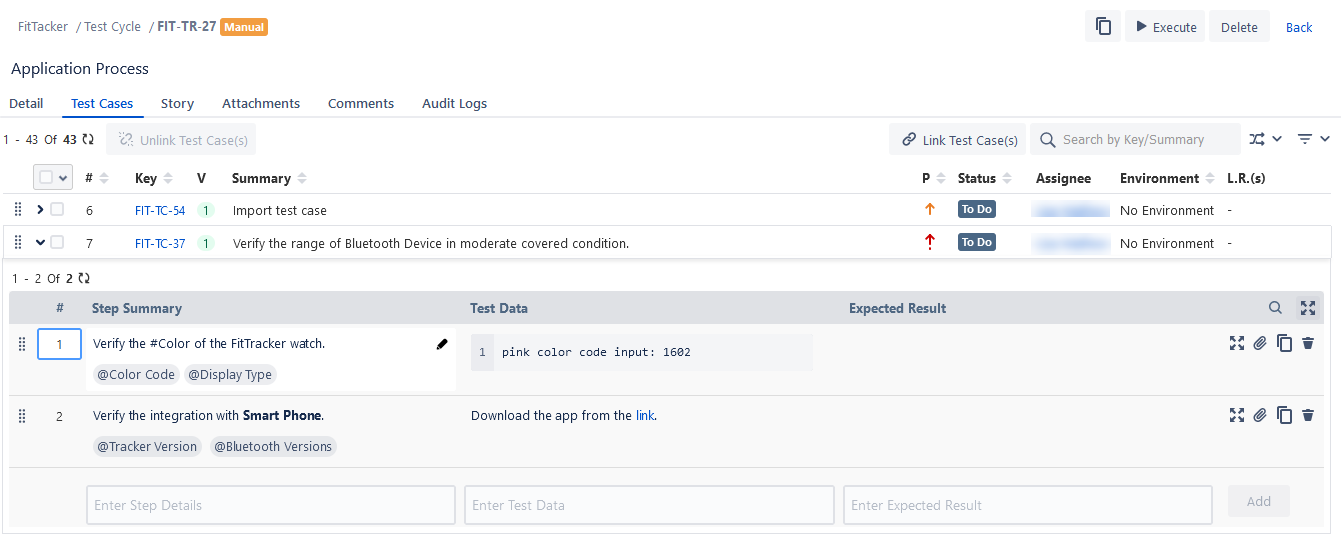The height and width of the screenshot is (538, 1341).
Task: Click the Enter Expected Result field
Action: point(1027,505)
